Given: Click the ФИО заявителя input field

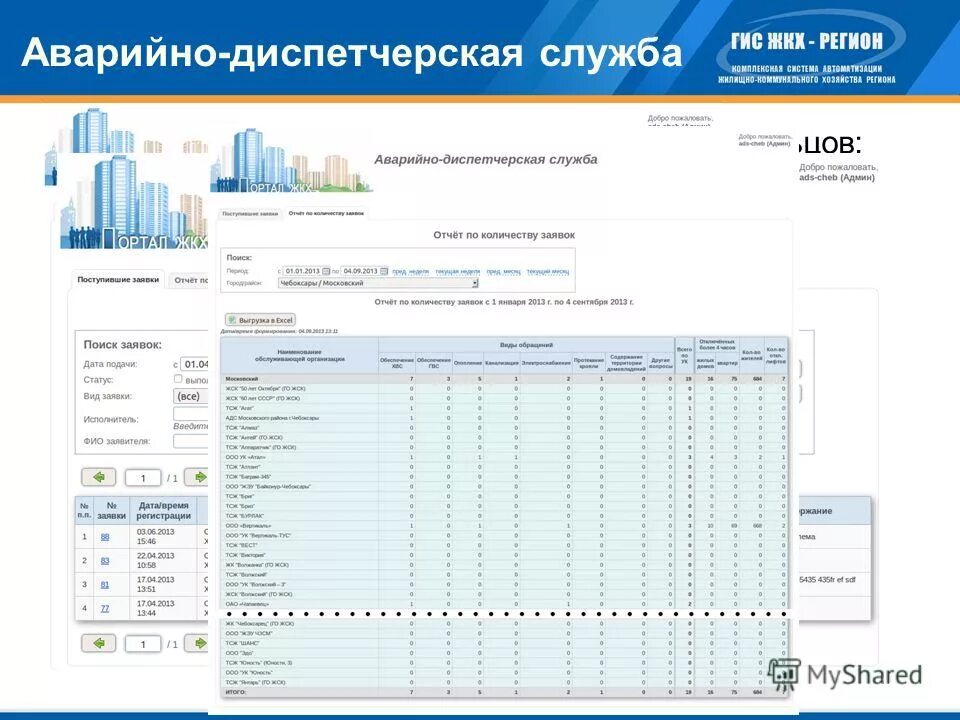Looking at the screenshot, I should point(191,441).
